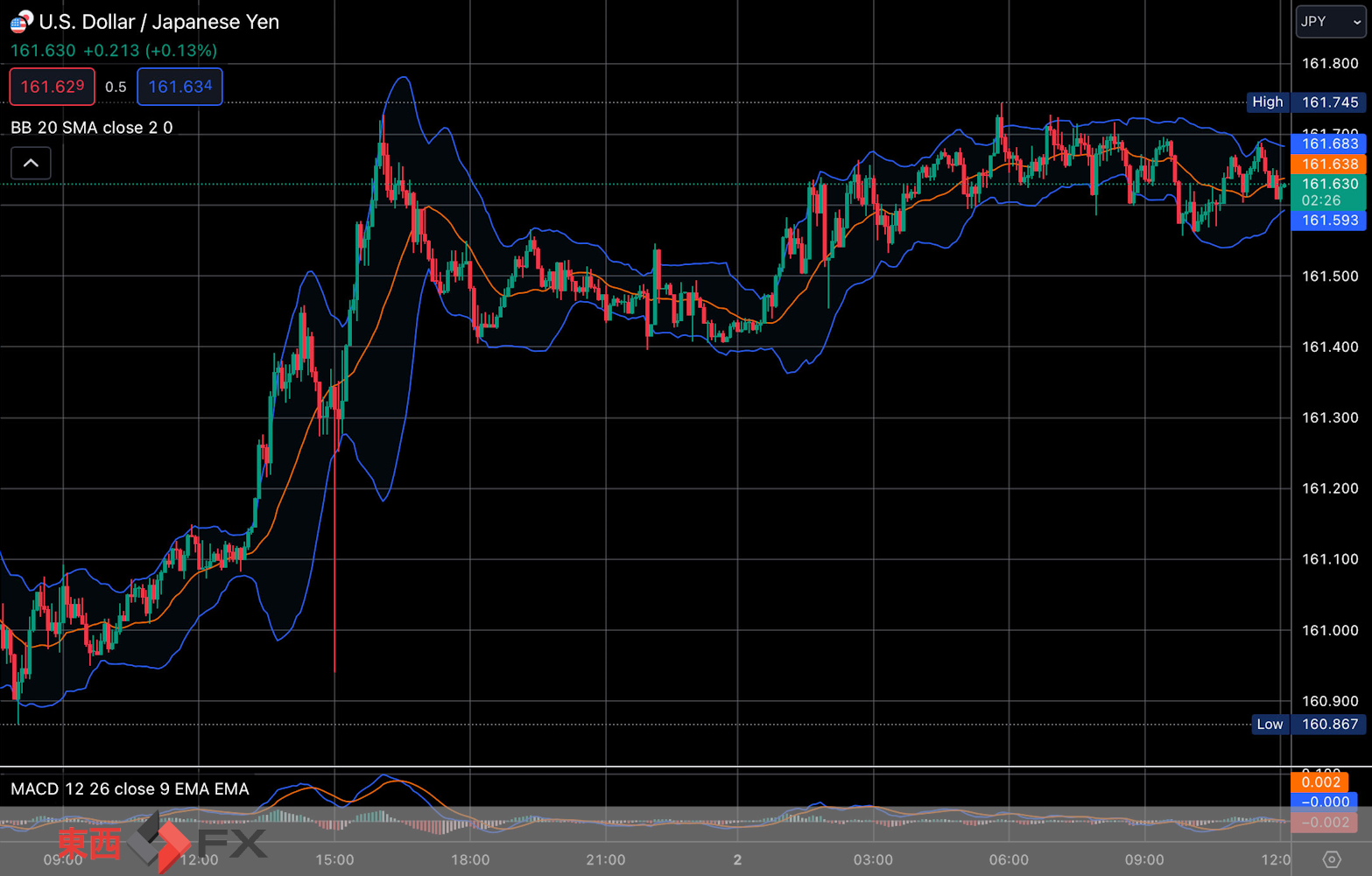Open the chart settings gear icon

tap(1331, 859)
